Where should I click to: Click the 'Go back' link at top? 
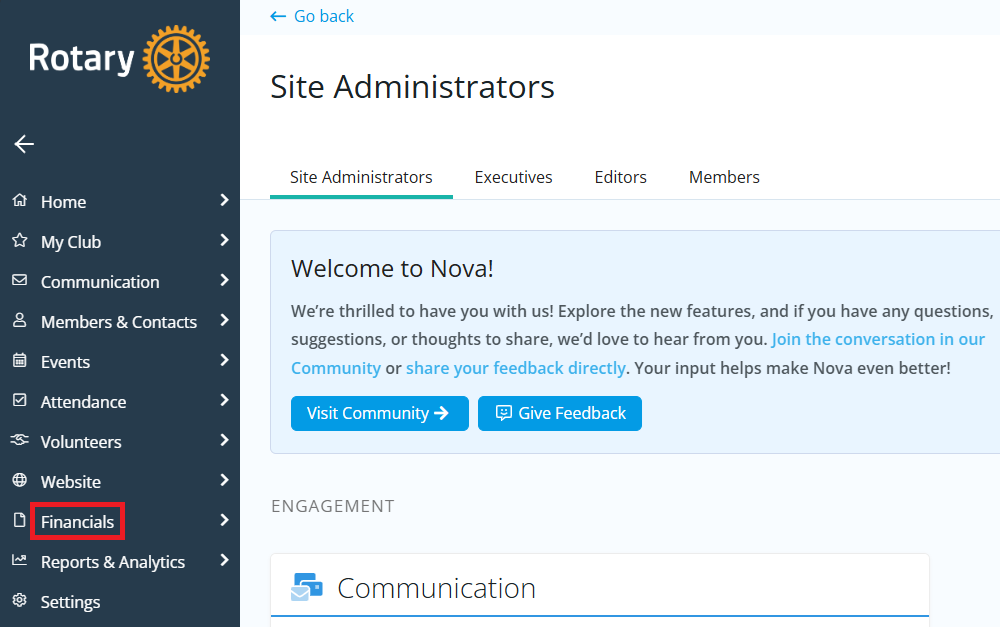coord(312,16)
